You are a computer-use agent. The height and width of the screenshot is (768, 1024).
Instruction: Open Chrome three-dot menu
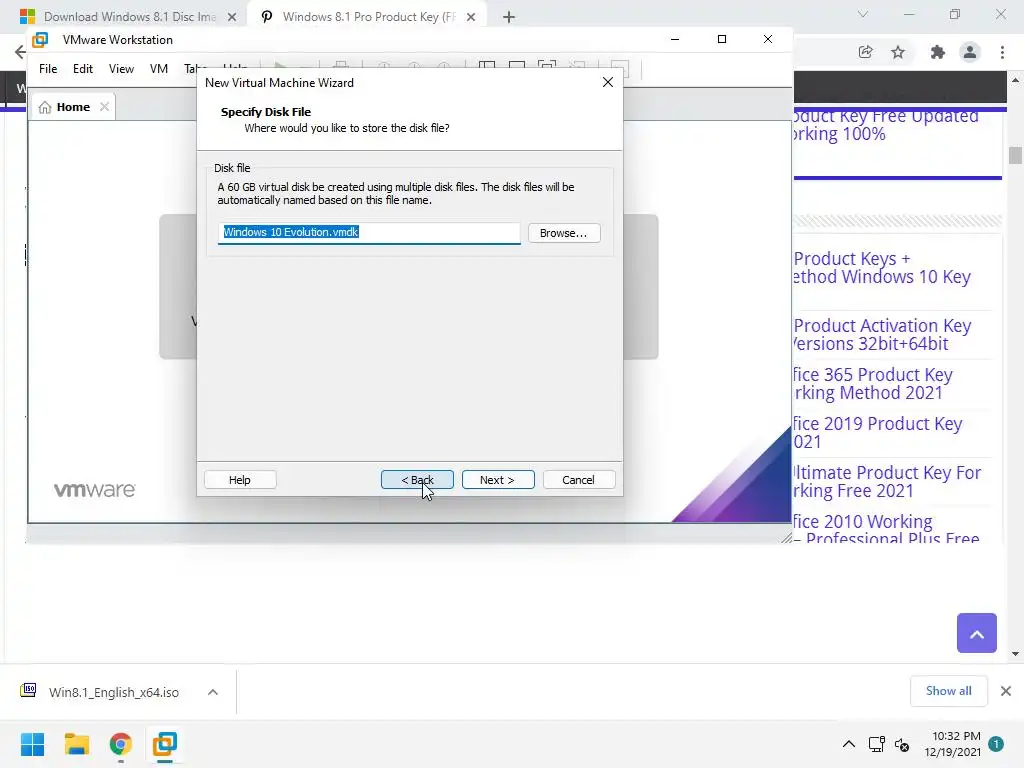coord(1002,52)
